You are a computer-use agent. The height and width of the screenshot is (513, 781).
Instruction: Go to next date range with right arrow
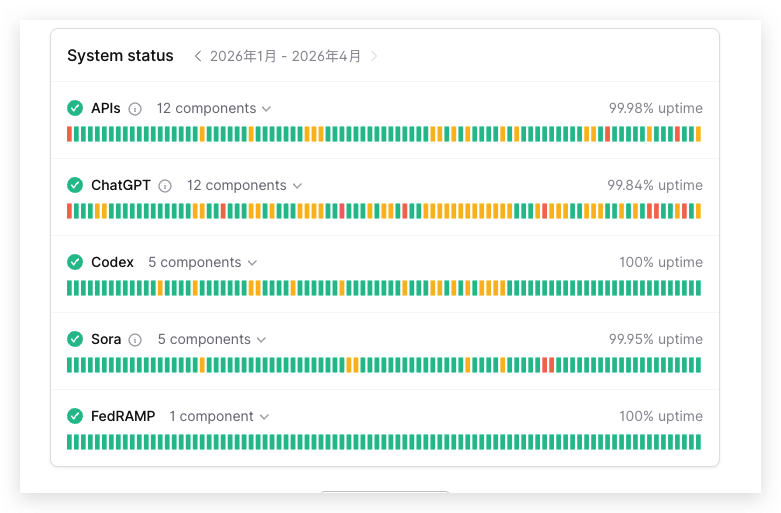pyautogui.click(x=374, y=56)
